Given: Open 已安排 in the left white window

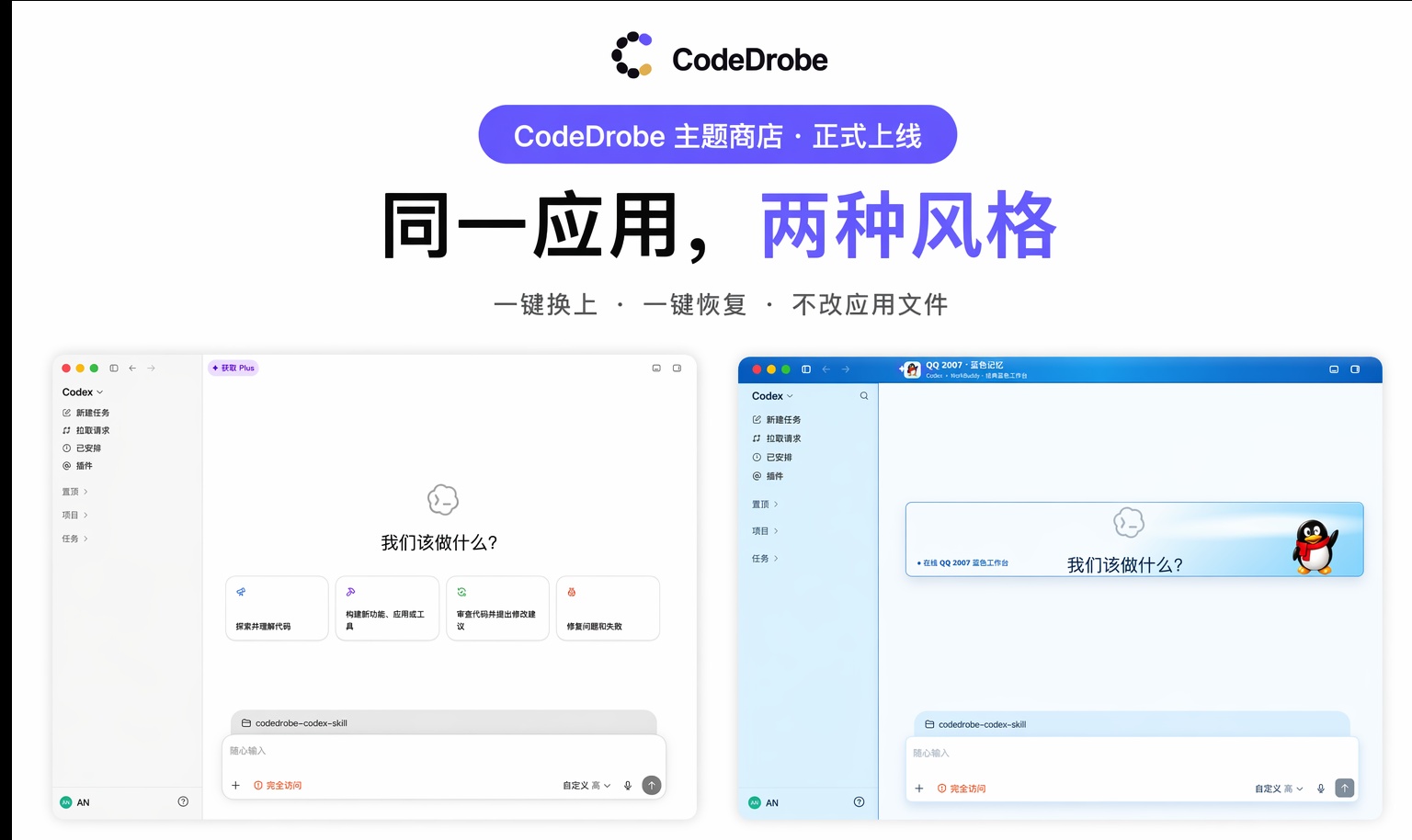Looking at the screenshot, I should 82,448.
